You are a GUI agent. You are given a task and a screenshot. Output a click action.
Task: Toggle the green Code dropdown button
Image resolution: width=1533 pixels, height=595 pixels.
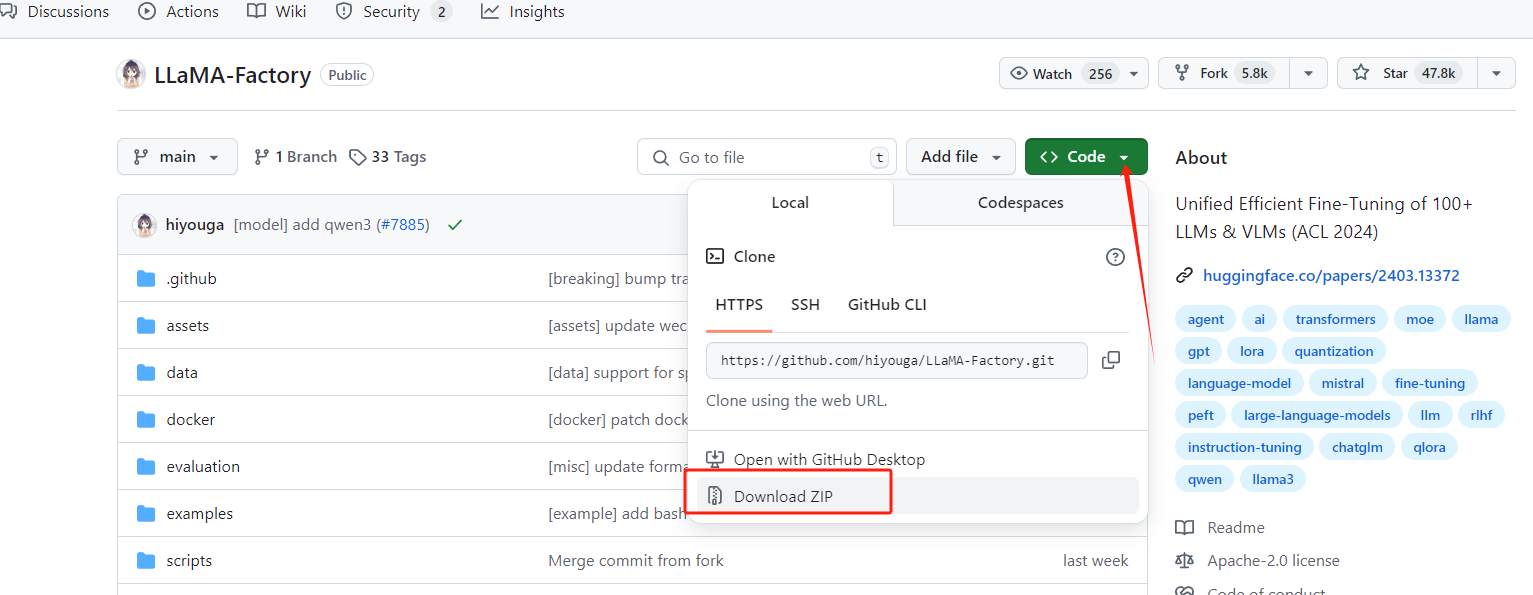point(1086,157)
